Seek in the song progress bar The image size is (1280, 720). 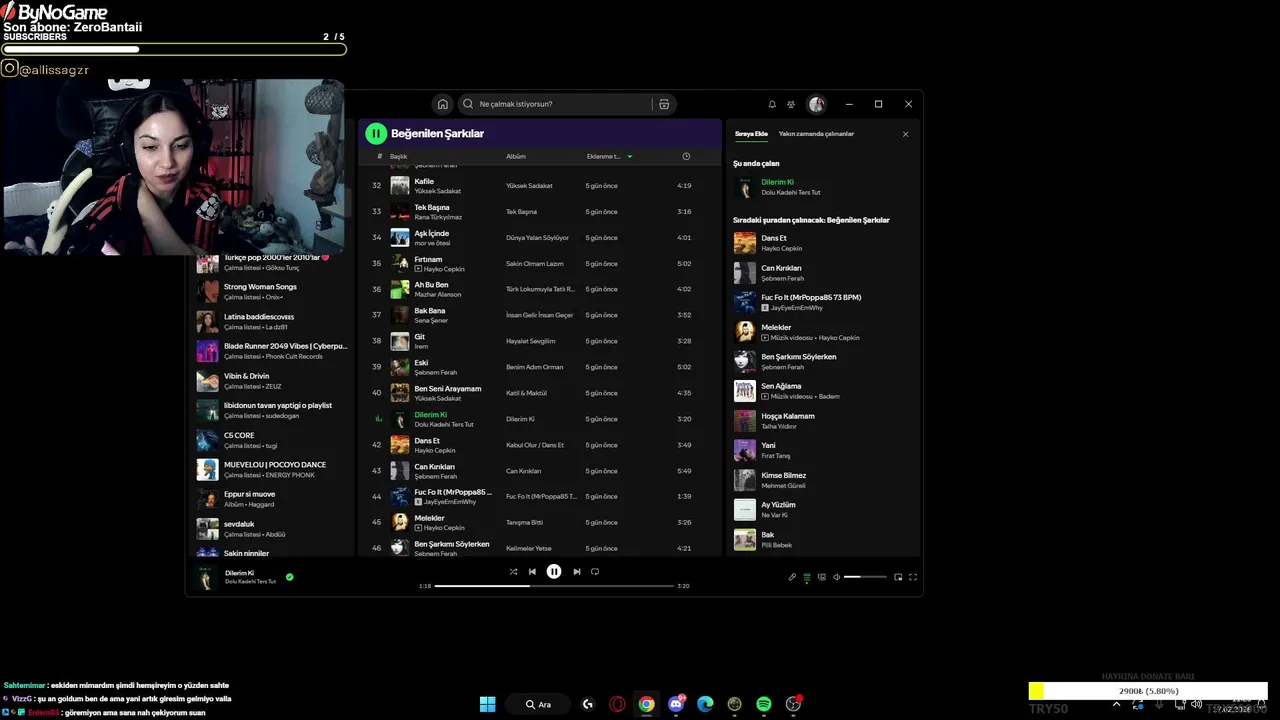[554, 586]
